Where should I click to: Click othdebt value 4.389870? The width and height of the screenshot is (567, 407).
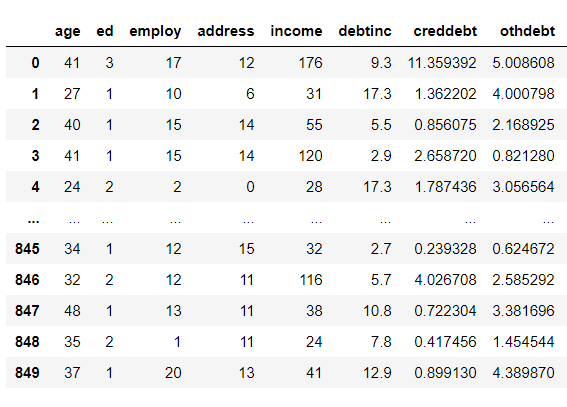tap(523, 373)
